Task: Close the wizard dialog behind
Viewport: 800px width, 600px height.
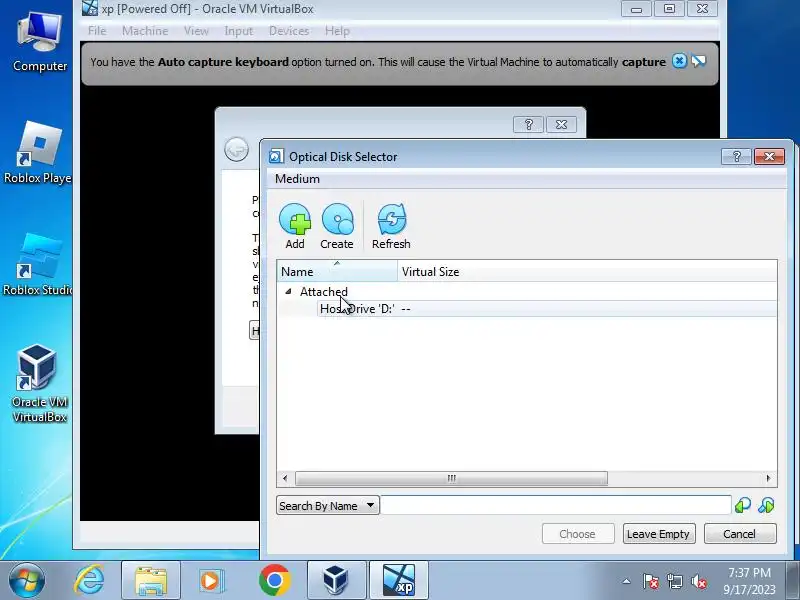Action: 561,124
